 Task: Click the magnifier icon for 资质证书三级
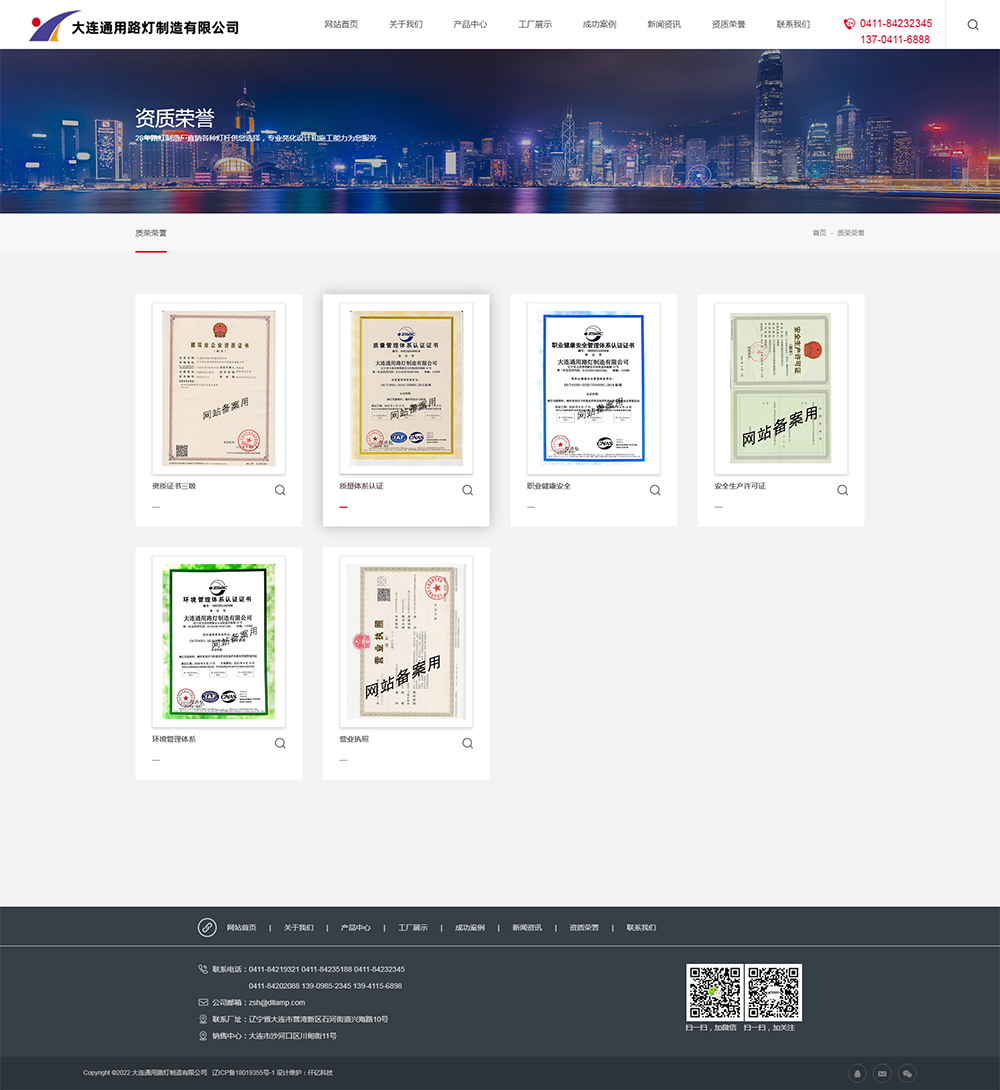coord(280,490)
